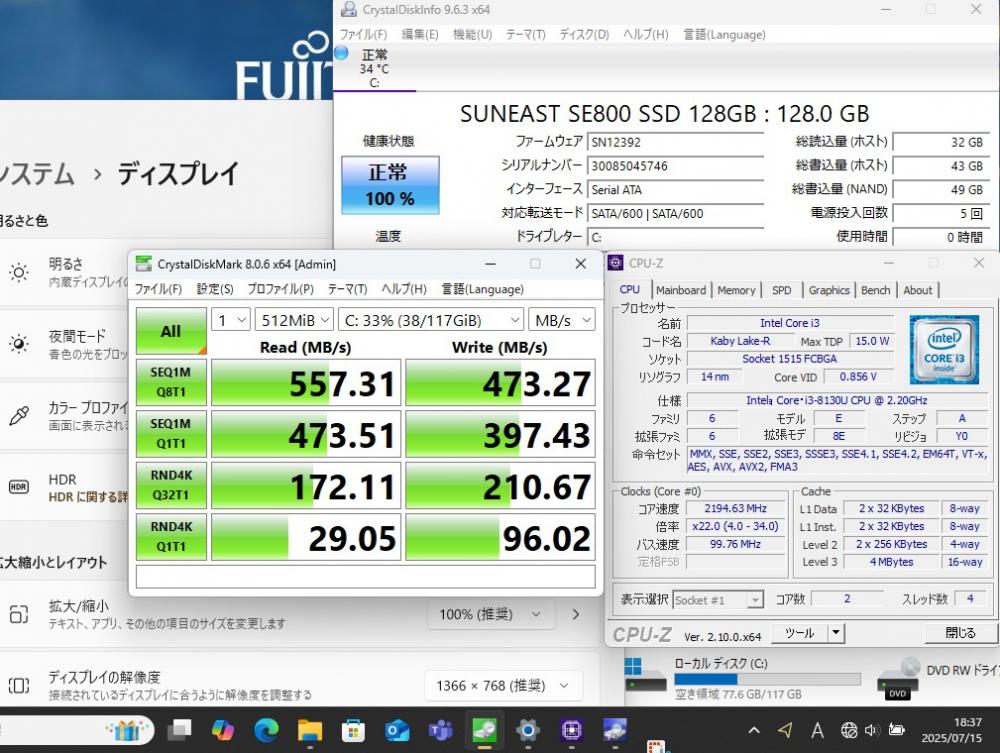Open プロファイル menu in CrystalDiskMark
Image resolution: width=1000 pixels, height=753 pixels.
click(281, 289)
